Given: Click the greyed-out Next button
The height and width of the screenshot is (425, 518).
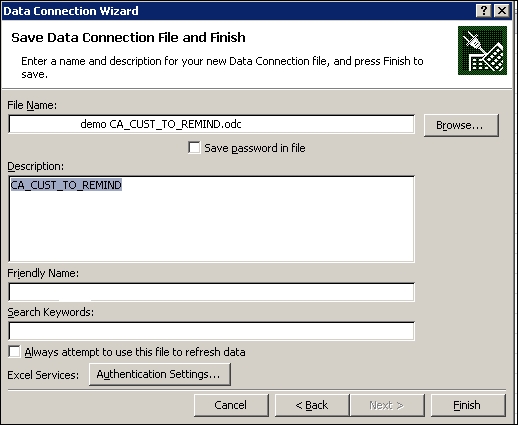Looking at the screenshot, I should [x=387, y=405].
